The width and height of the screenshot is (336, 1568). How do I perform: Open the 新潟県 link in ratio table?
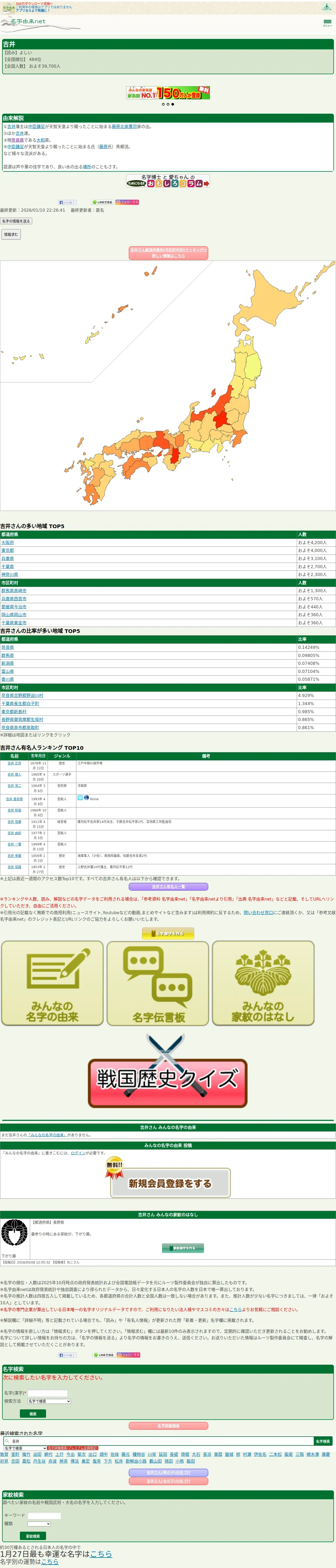(x=7, y=664)
